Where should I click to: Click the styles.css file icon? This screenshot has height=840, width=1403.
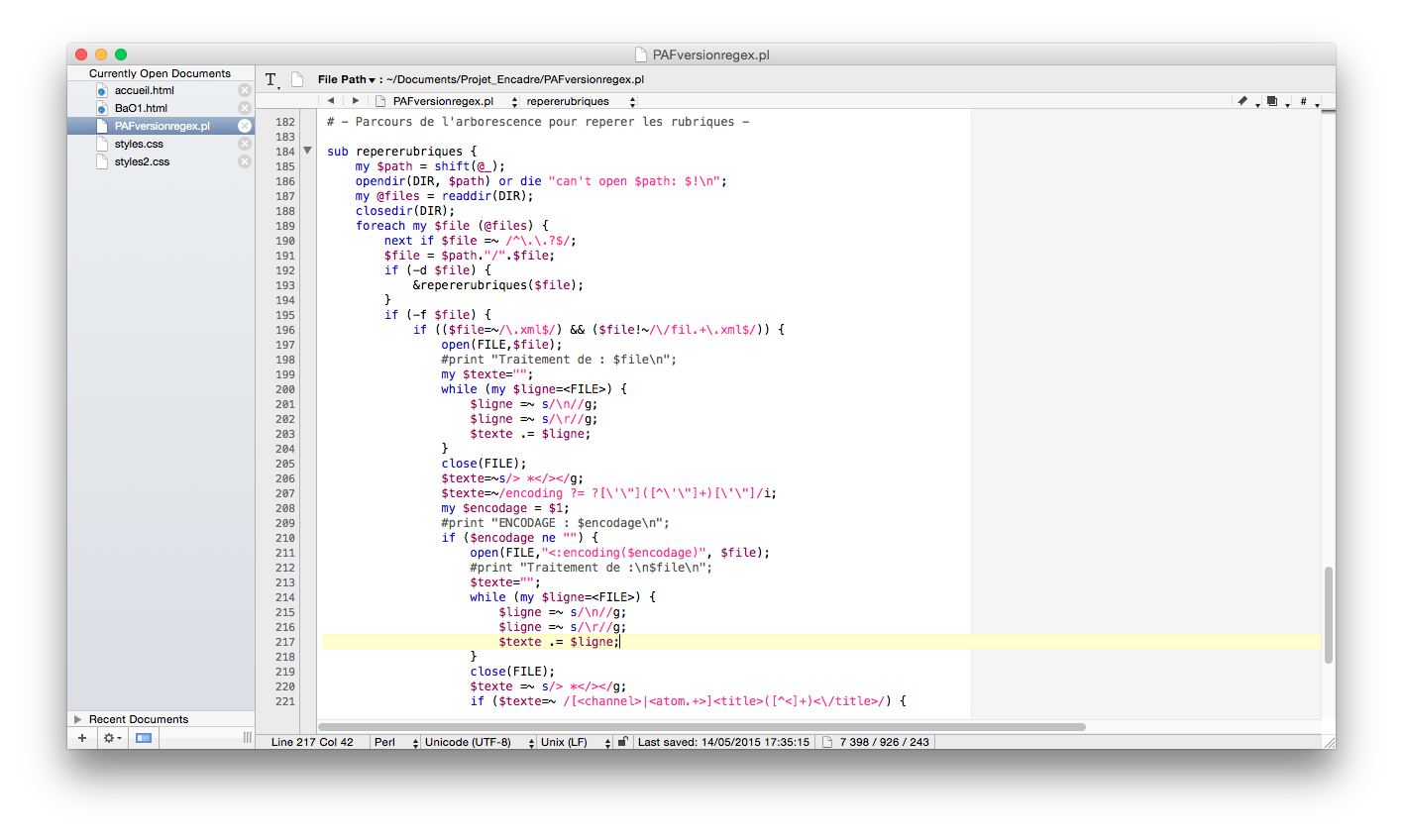(x=101, y=144)
